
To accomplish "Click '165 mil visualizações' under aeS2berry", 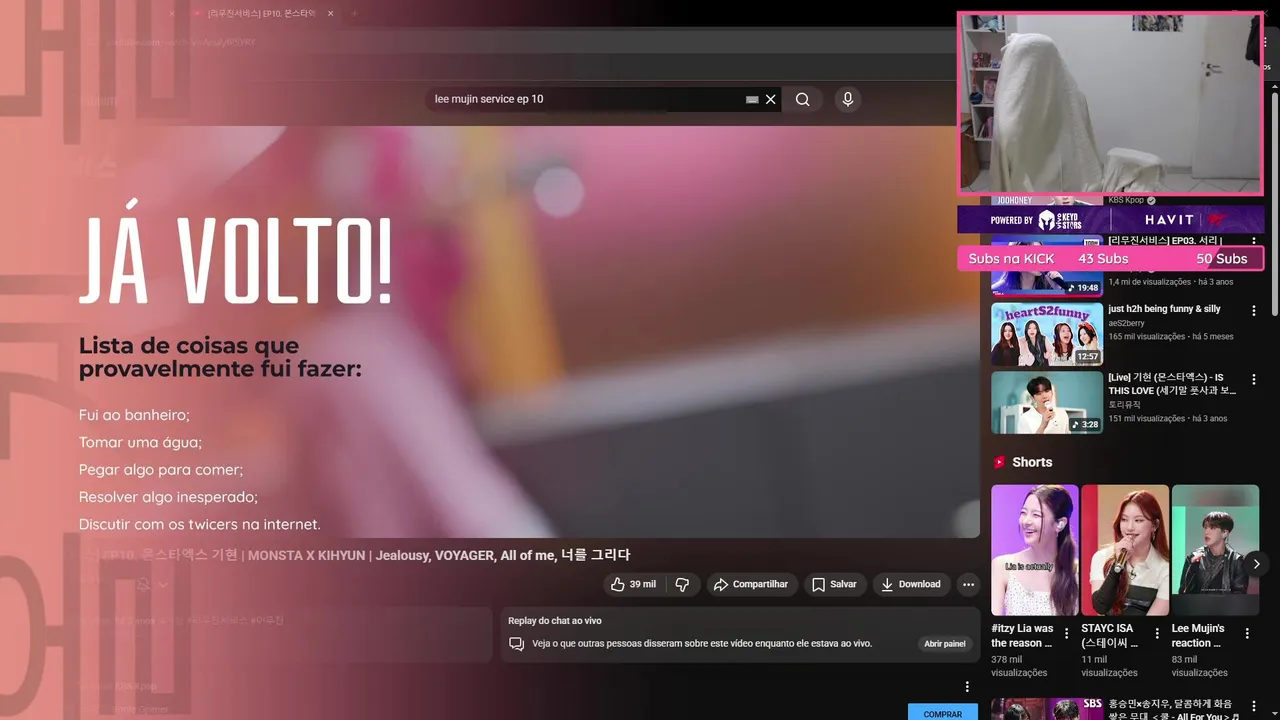I will tap(1146, 337).
